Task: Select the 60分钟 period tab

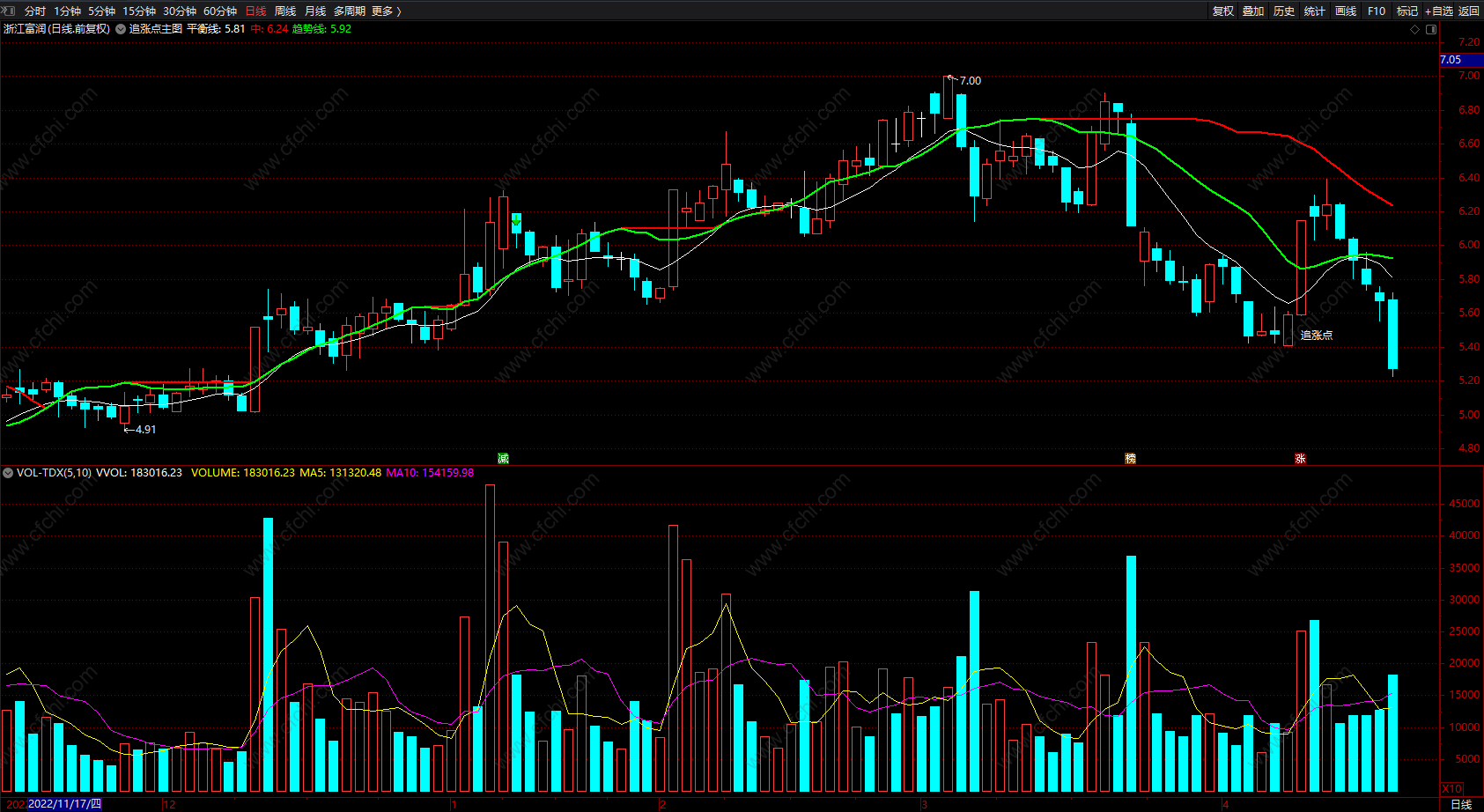Action: (220, 11)
